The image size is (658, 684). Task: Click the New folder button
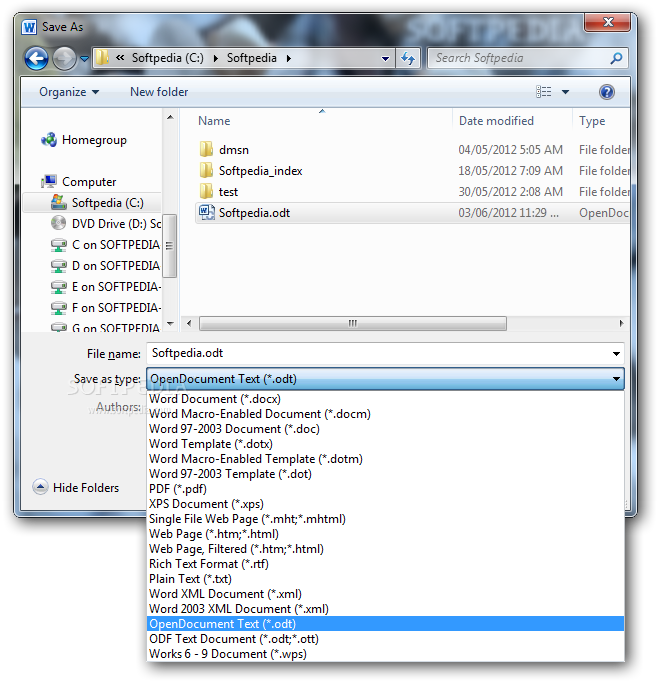coord(159,92)
